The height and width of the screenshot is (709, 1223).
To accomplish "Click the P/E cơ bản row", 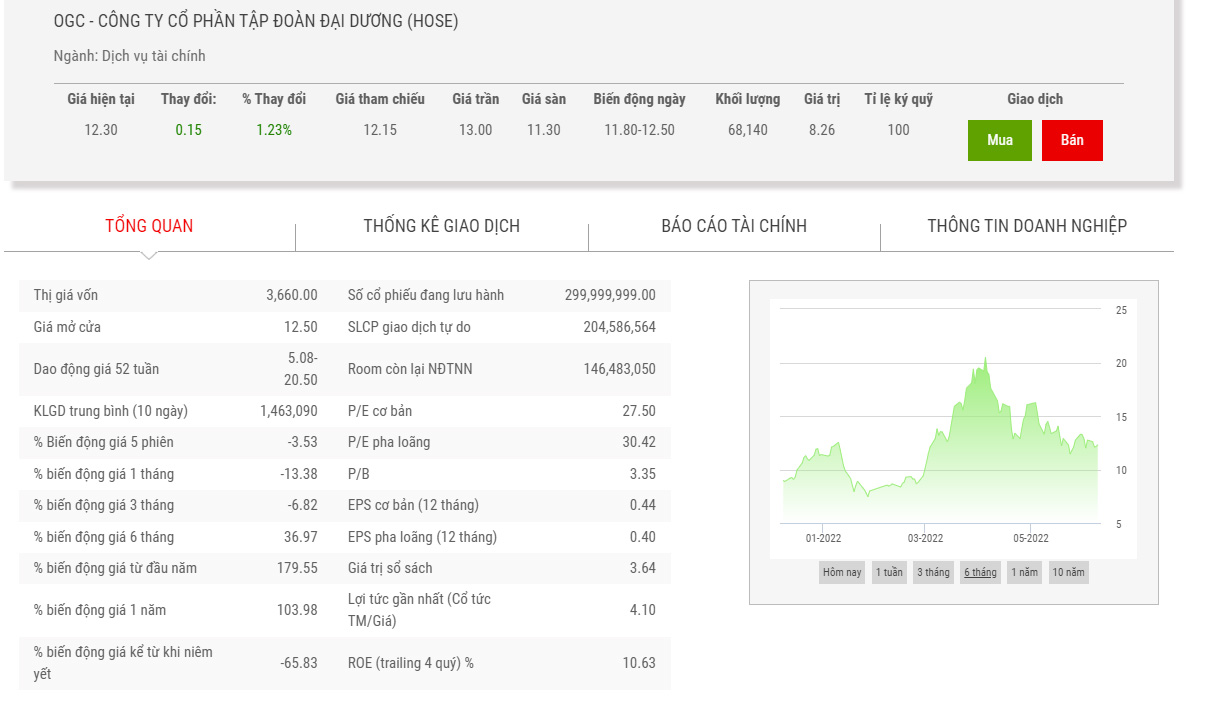I will tap(502, 411).
